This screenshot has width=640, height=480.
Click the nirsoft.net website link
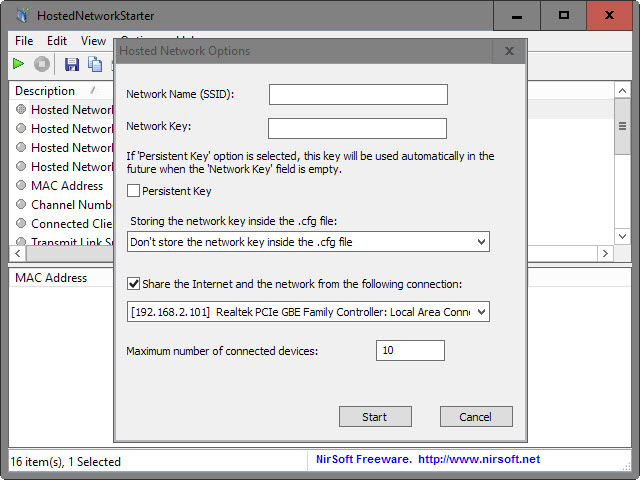479,459
